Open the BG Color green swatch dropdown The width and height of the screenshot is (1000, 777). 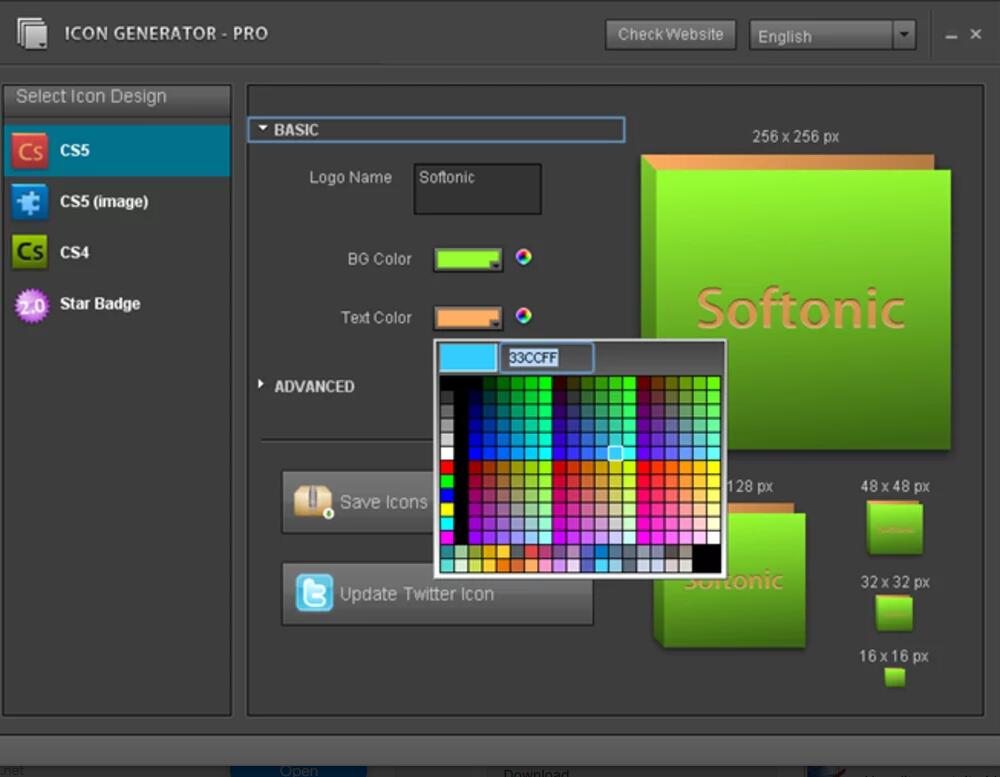(x=468, y=259)
